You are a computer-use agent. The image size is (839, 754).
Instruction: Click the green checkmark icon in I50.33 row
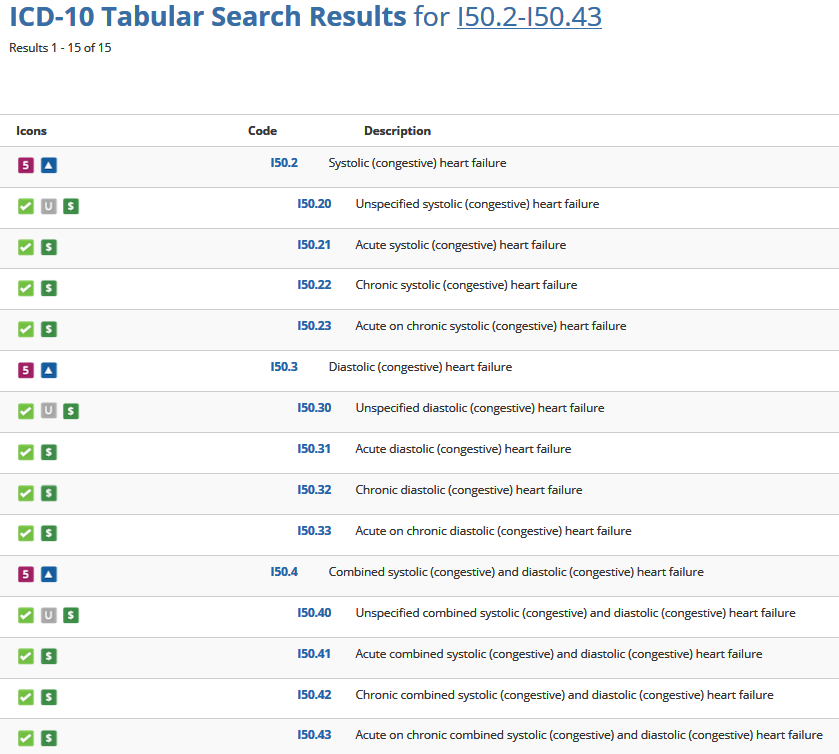[26, 534]
